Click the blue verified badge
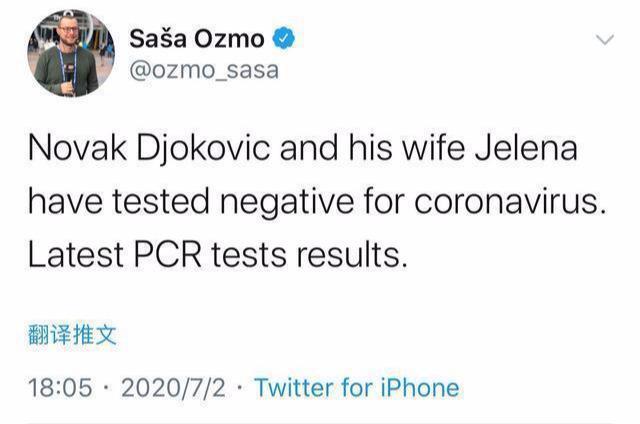 [285, 39]
